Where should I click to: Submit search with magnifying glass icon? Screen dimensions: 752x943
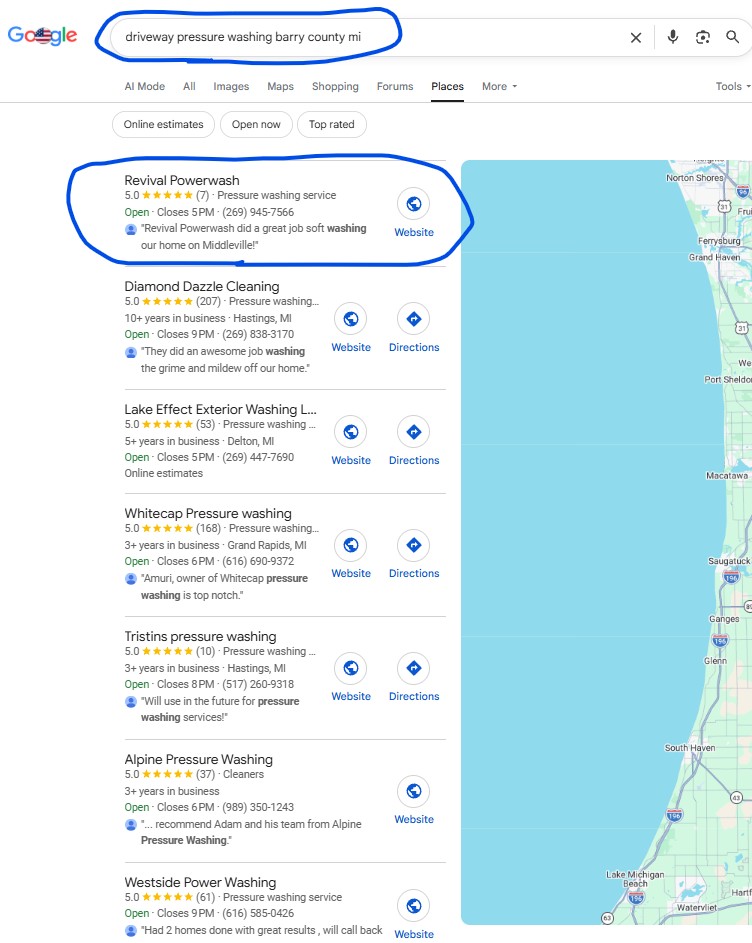coord(732,37)
